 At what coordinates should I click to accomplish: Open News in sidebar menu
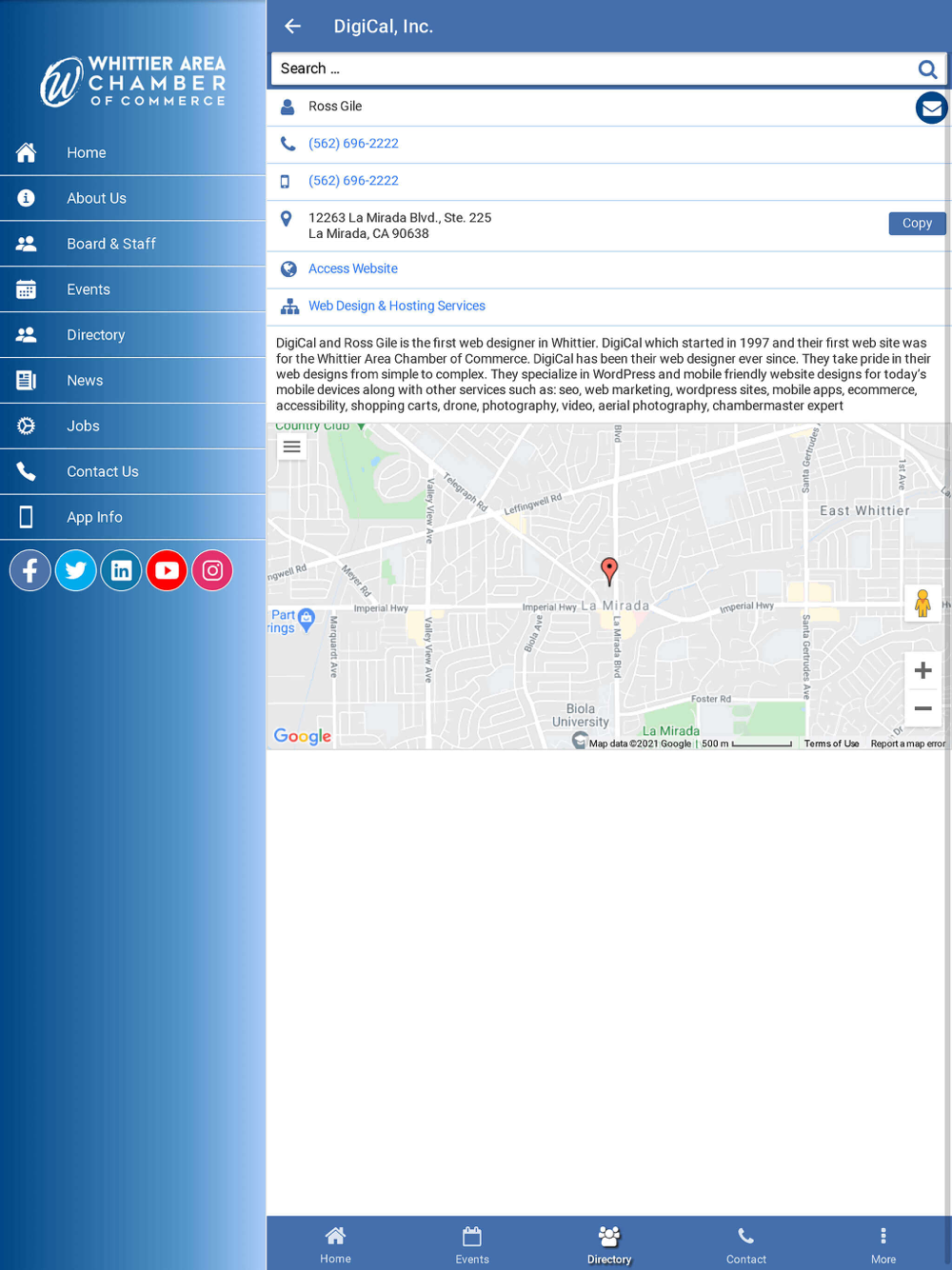pos(133,381)
